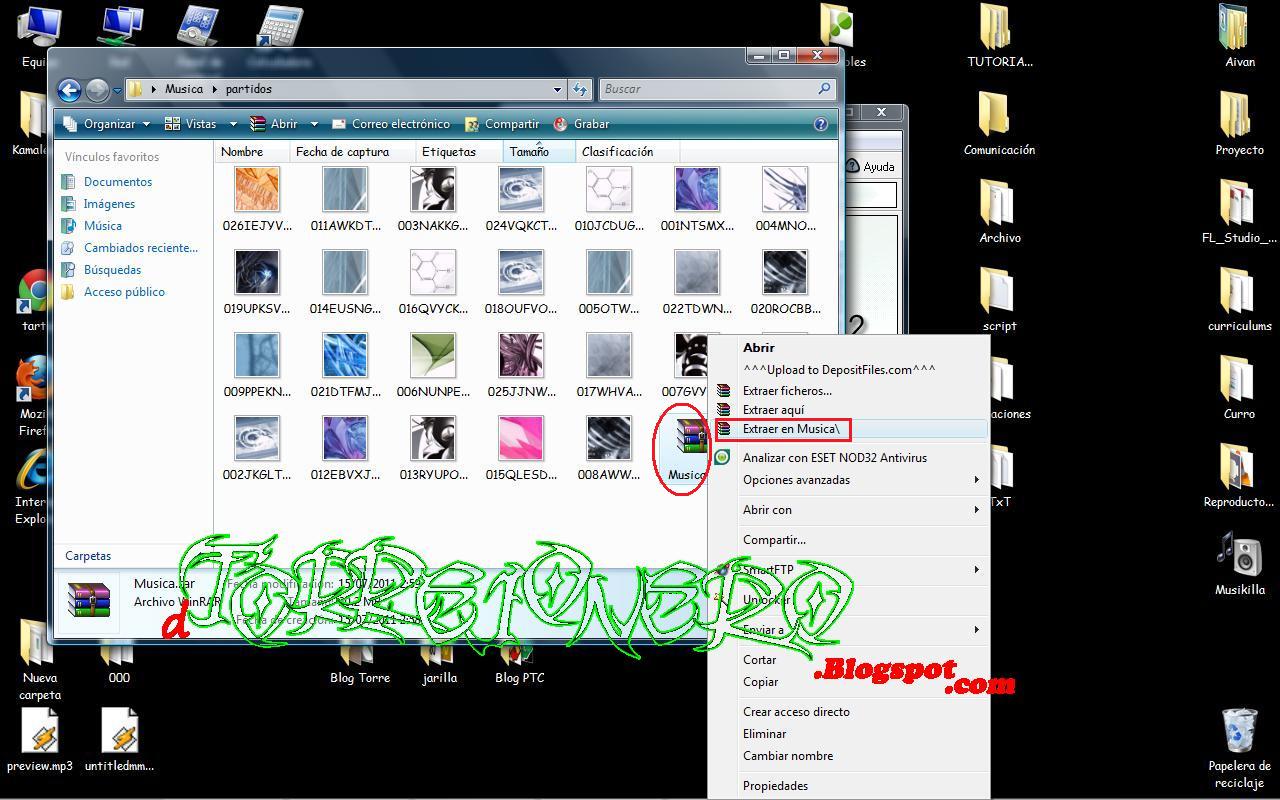Select thumbnail 003NAKKG file
1280x800 pixels.
tap(433, 198)
